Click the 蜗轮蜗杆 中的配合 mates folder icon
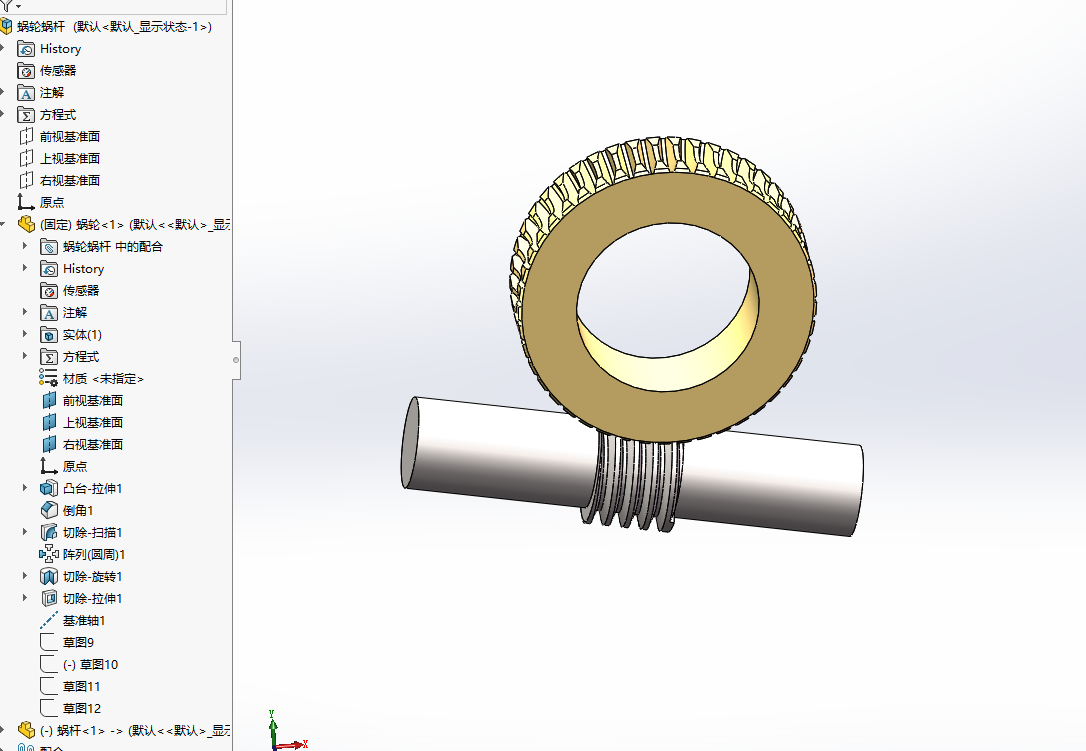1086x751 pixels. click(48, 247)
